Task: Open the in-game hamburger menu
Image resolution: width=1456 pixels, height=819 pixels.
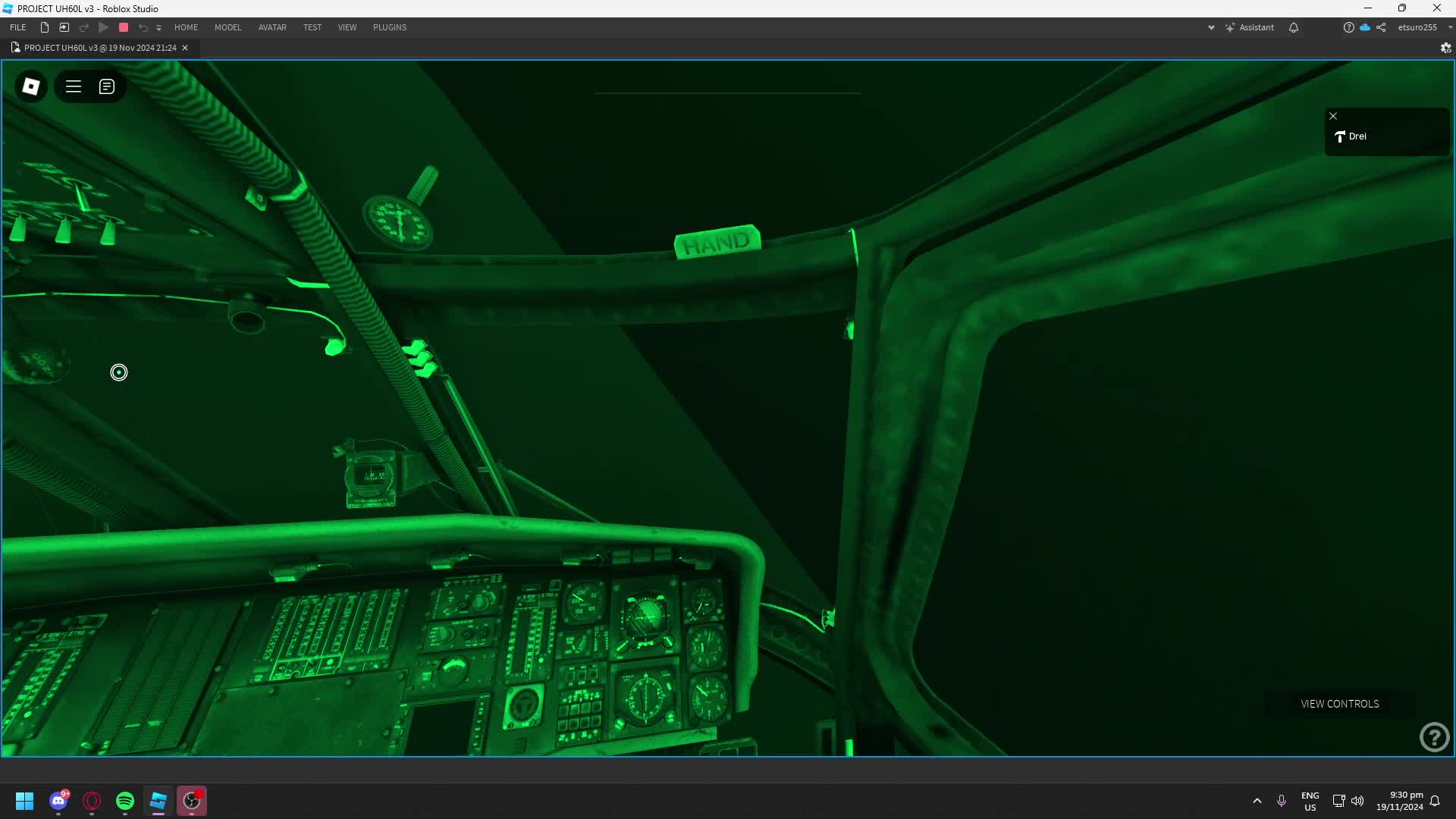Action: (74, 86)
